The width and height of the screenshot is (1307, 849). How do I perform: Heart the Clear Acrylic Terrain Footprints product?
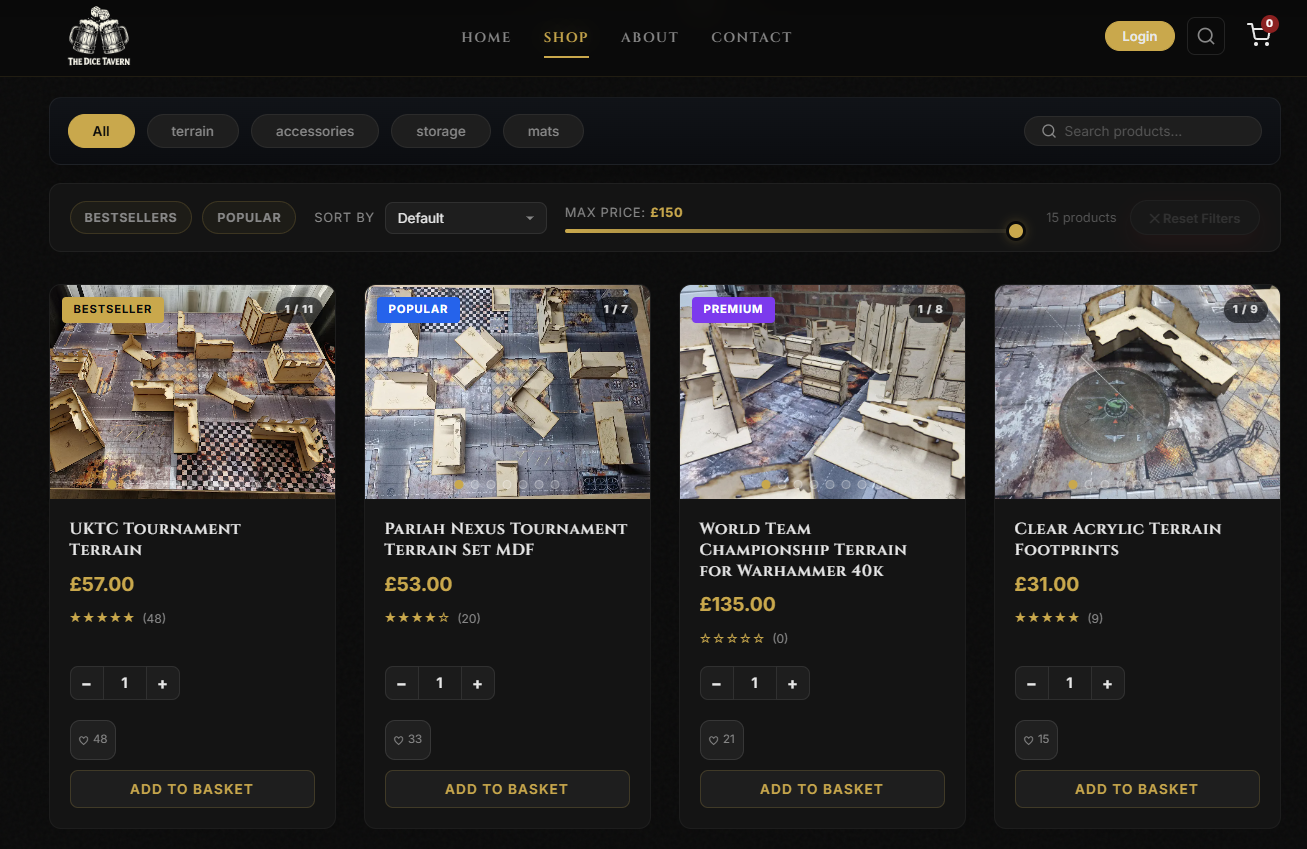(x=1036, y=739)
